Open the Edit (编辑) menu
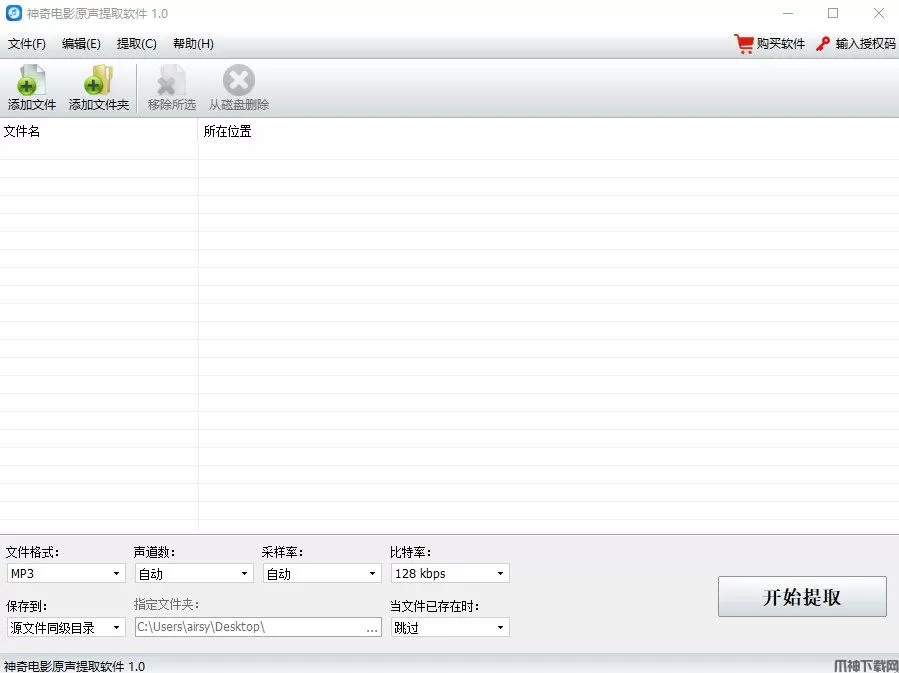The image size is (899, 673). (x=81, y=44)
